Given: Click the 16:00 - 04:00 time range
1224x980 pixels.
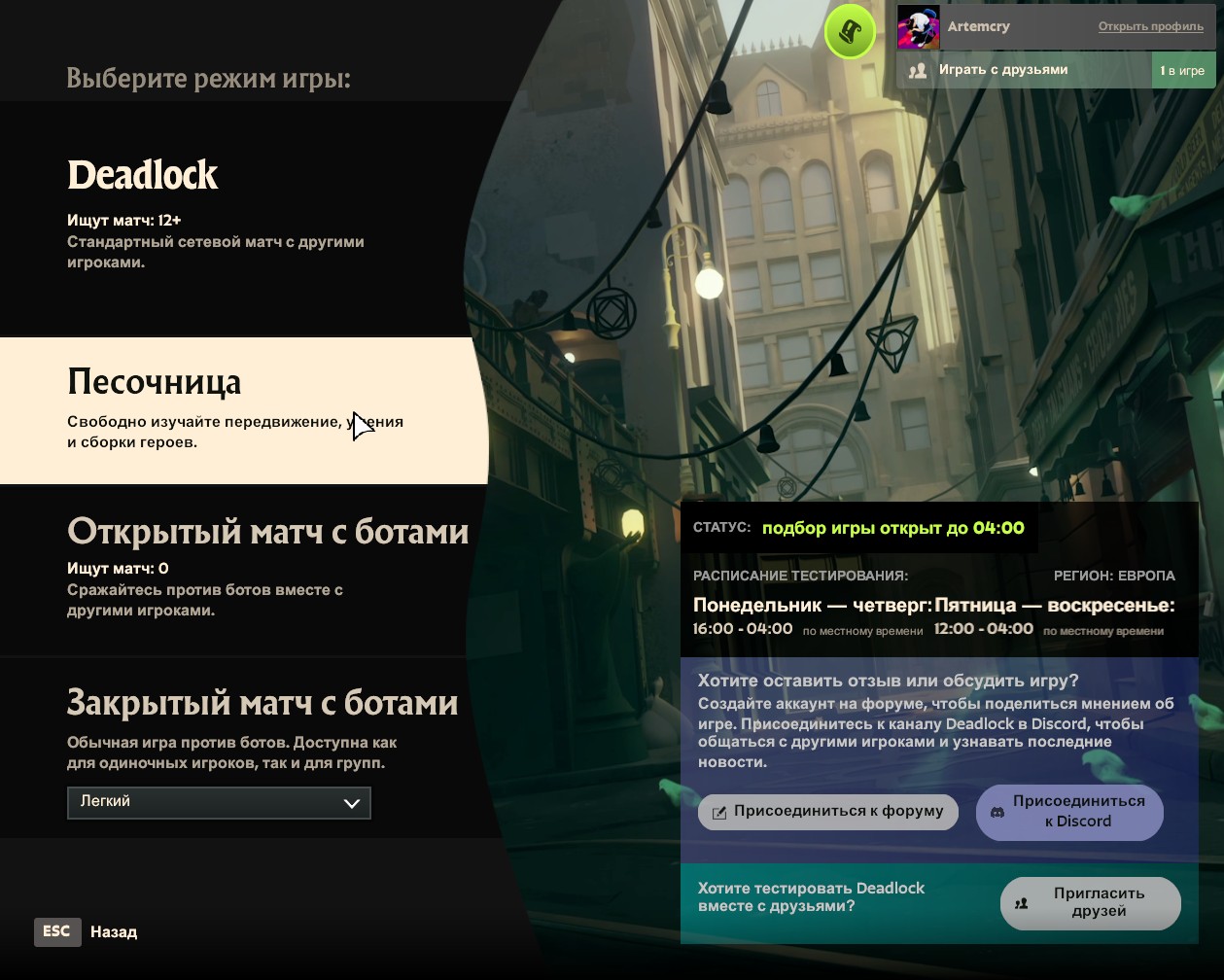Looking at the screenshot, I should (x=743, y=629).
